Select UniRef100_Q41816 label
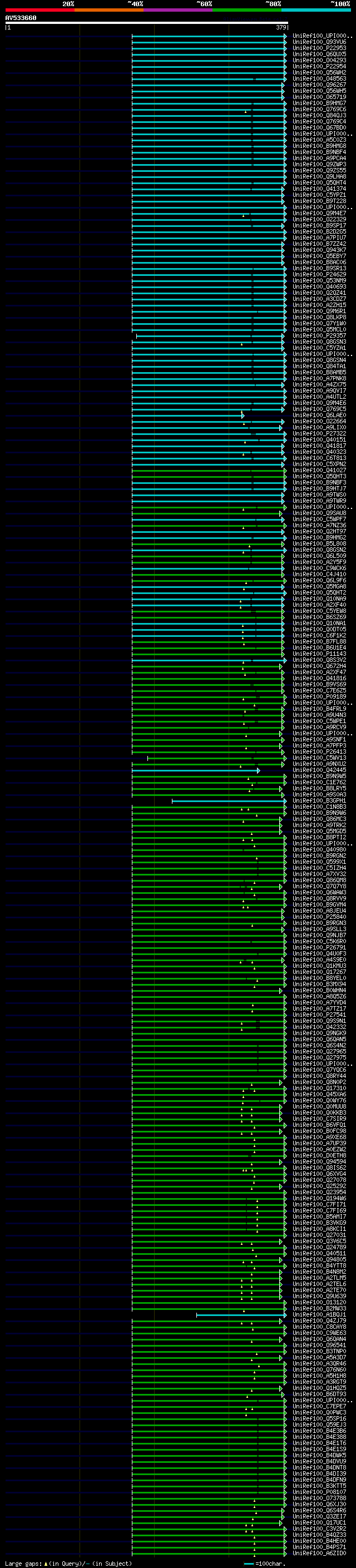The height and width of the screenshot is (1568, 356). pos(319,678)
